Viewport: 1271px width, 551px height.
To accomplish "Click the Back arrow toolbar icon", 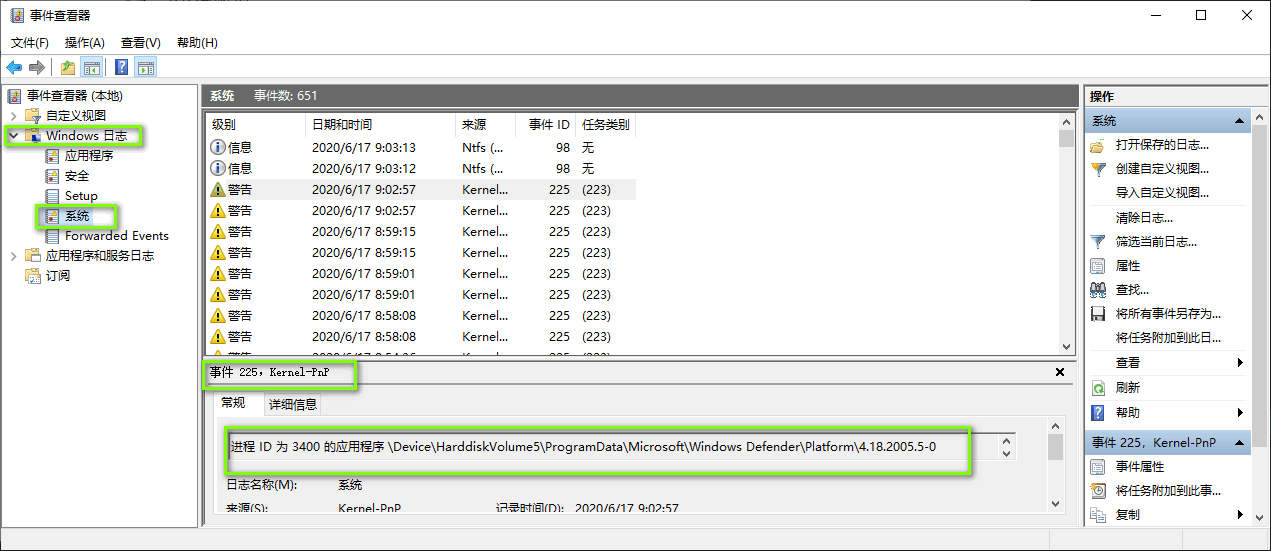I will [x=14, y=67].
